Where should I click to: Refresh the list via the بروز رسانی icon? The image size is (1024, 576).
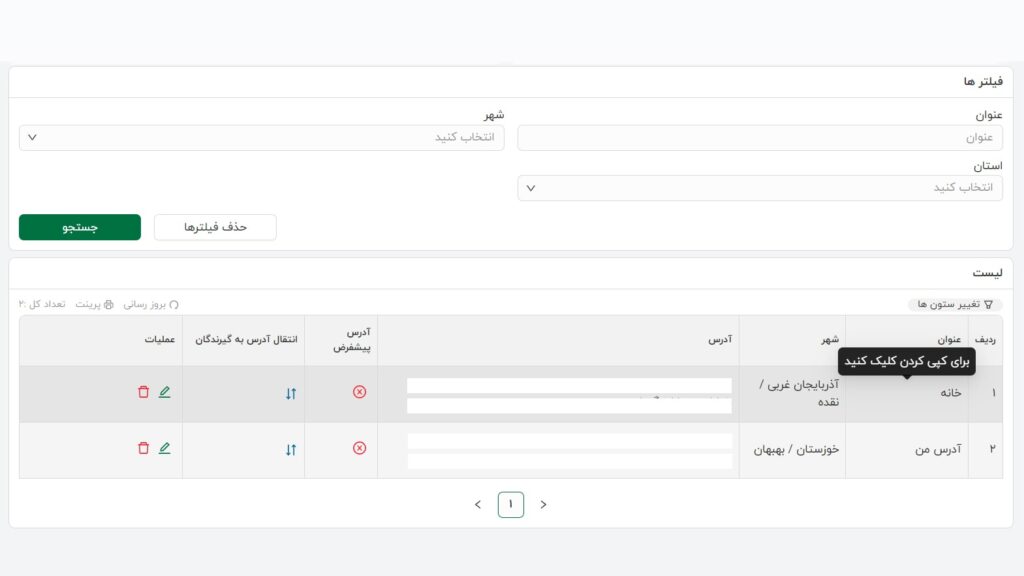coord(175,303)
